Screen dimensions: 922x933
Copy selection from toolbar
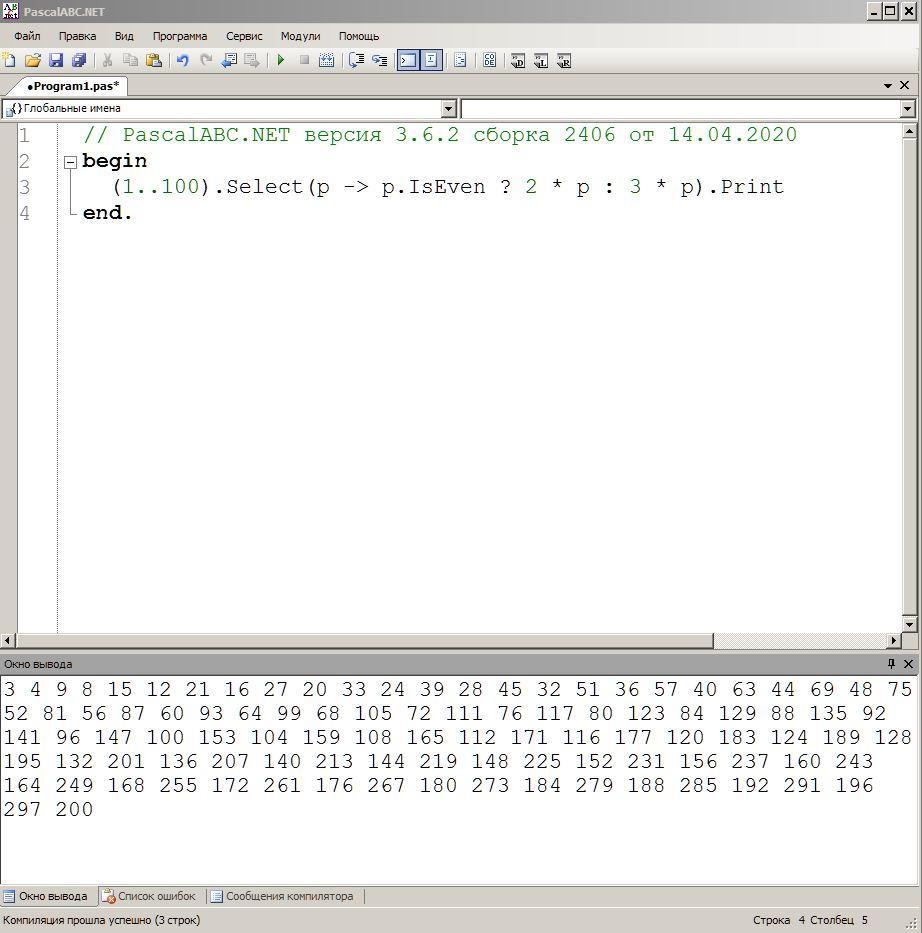(130, 60)
